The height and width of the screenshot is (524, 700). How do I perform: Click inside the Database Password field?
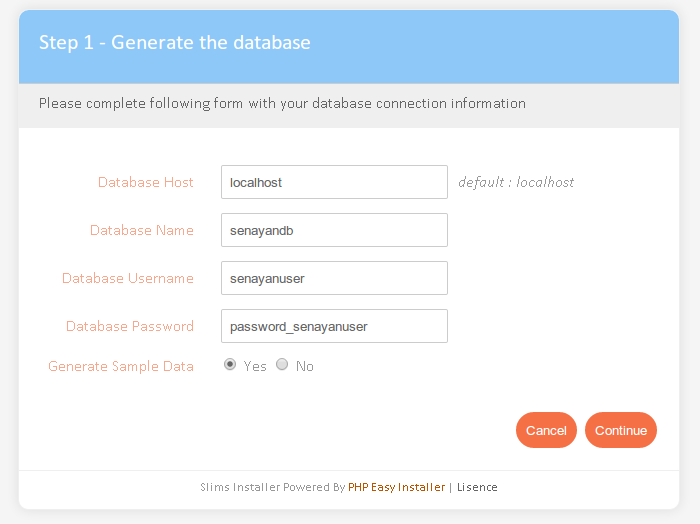pos(334,326)
